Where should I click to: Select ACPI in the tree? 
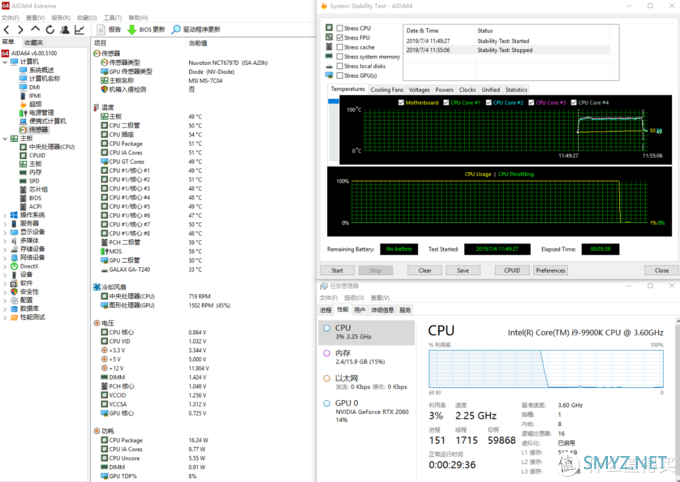click(x=31, y=207)
